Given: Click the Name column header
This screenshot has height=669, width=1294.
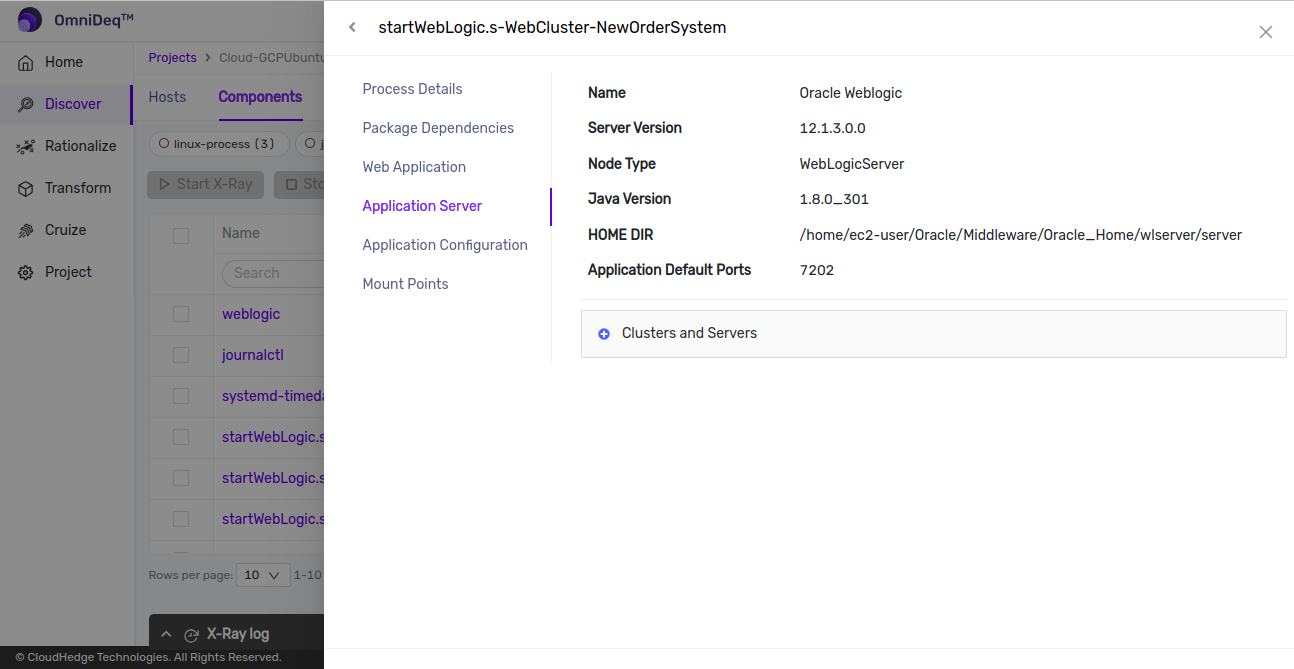Looking at the screenshot, I should (x=241, y=233).
